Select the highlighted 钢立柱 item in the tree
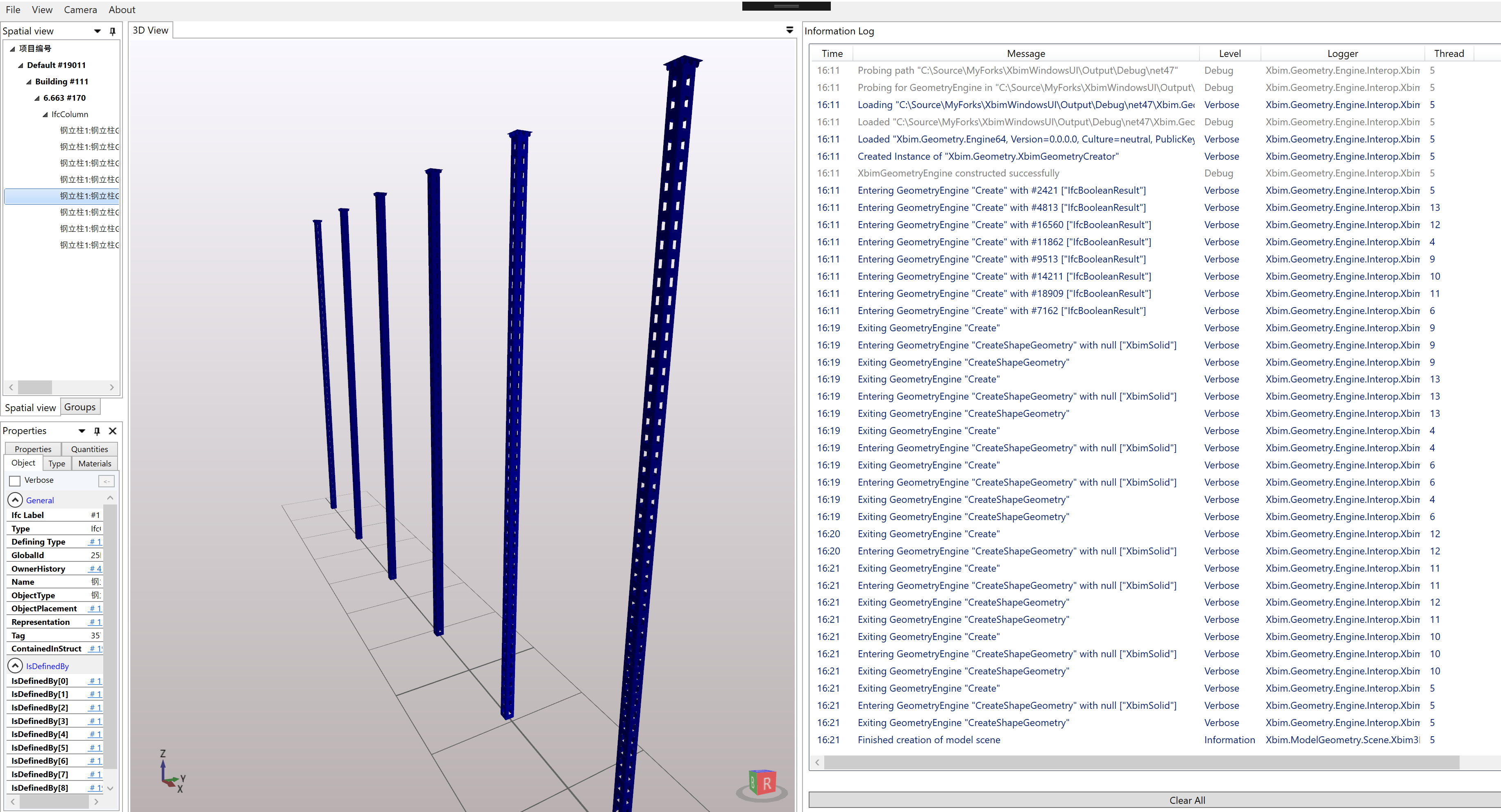This screenshot has height=812, width=1501. 87,196
